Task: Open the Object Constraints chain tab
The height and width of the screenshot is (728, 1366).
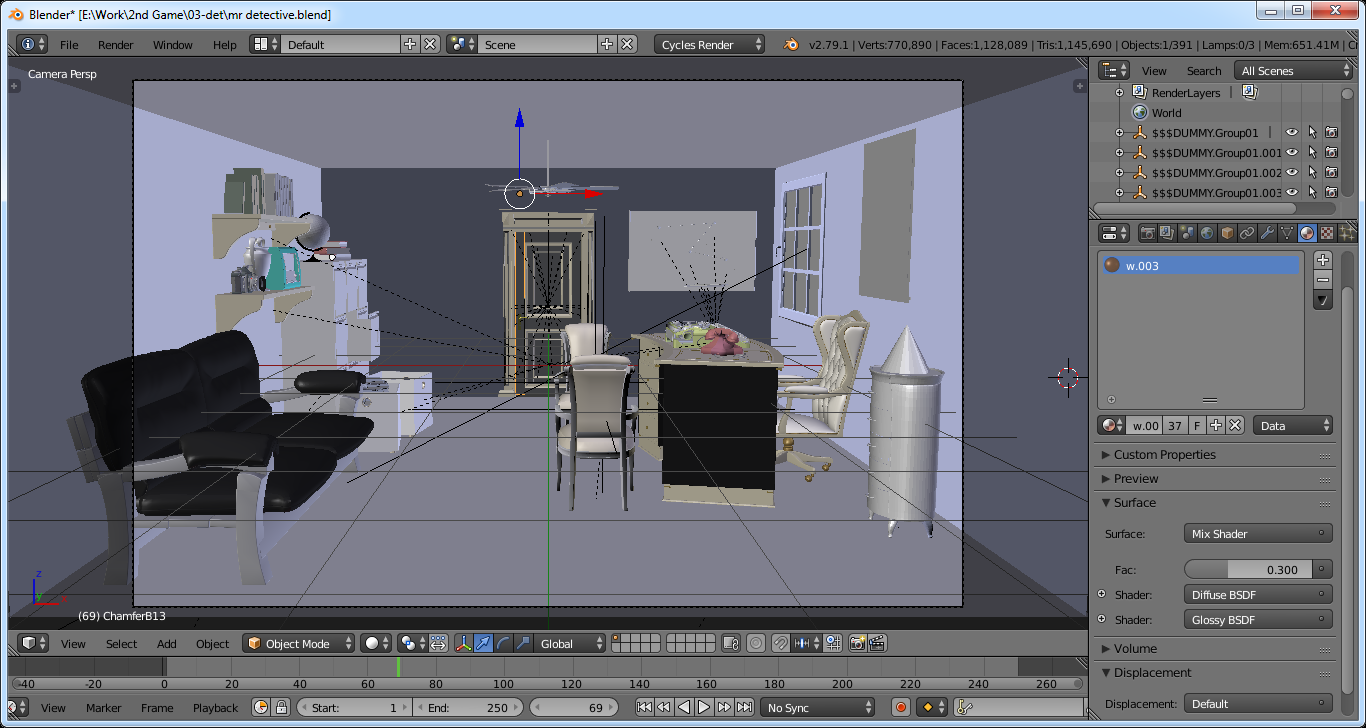Action: click(1246, 232)
